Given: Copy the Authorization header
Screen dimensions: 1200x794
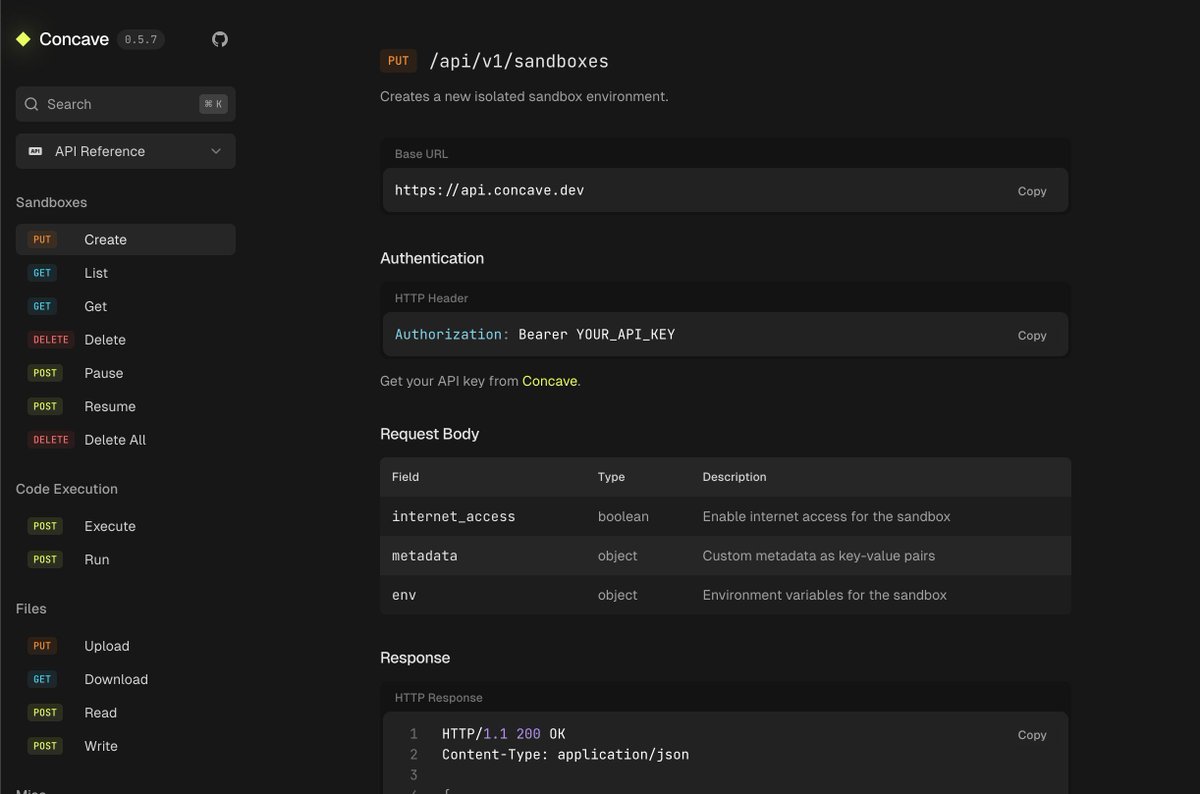Looking at the screenshot, I should pos(1032,336).
